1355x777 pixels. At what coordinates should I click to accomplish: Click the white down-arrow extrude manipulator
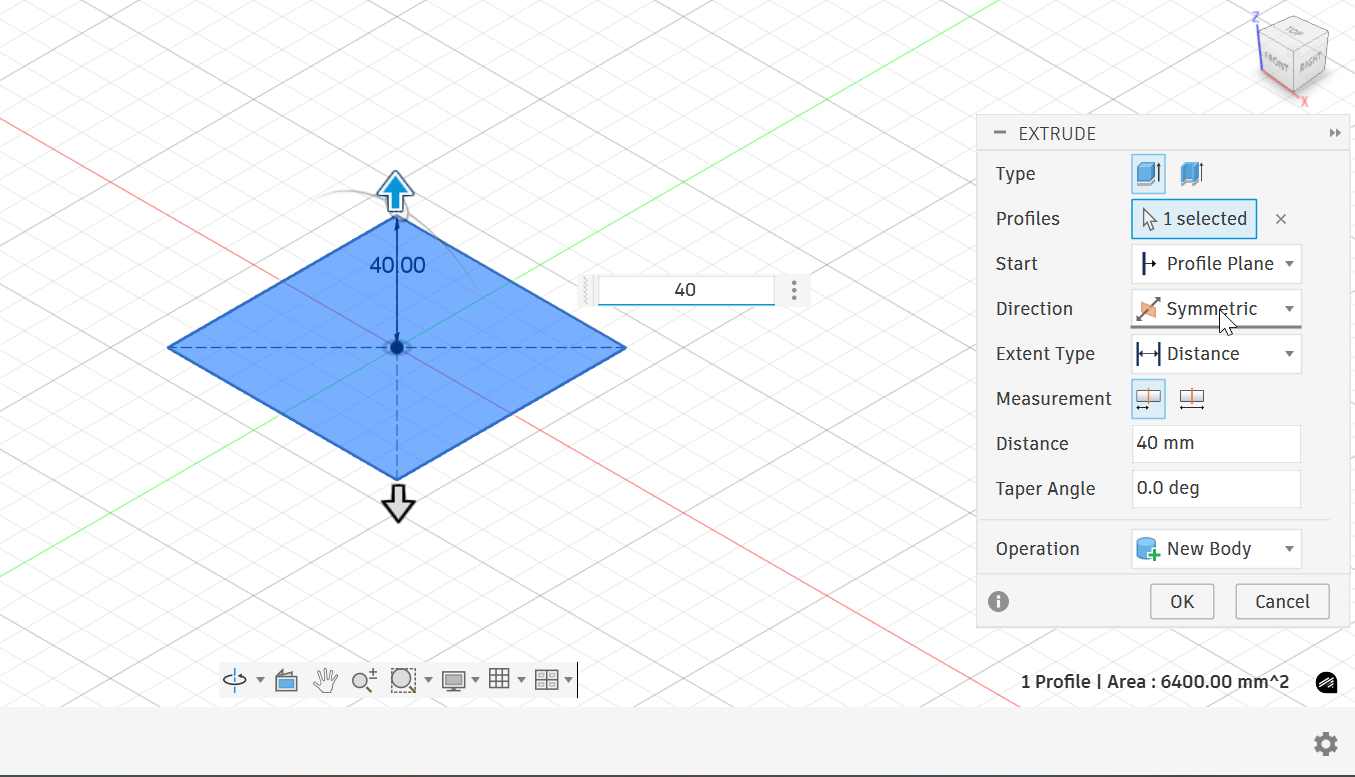398,503
